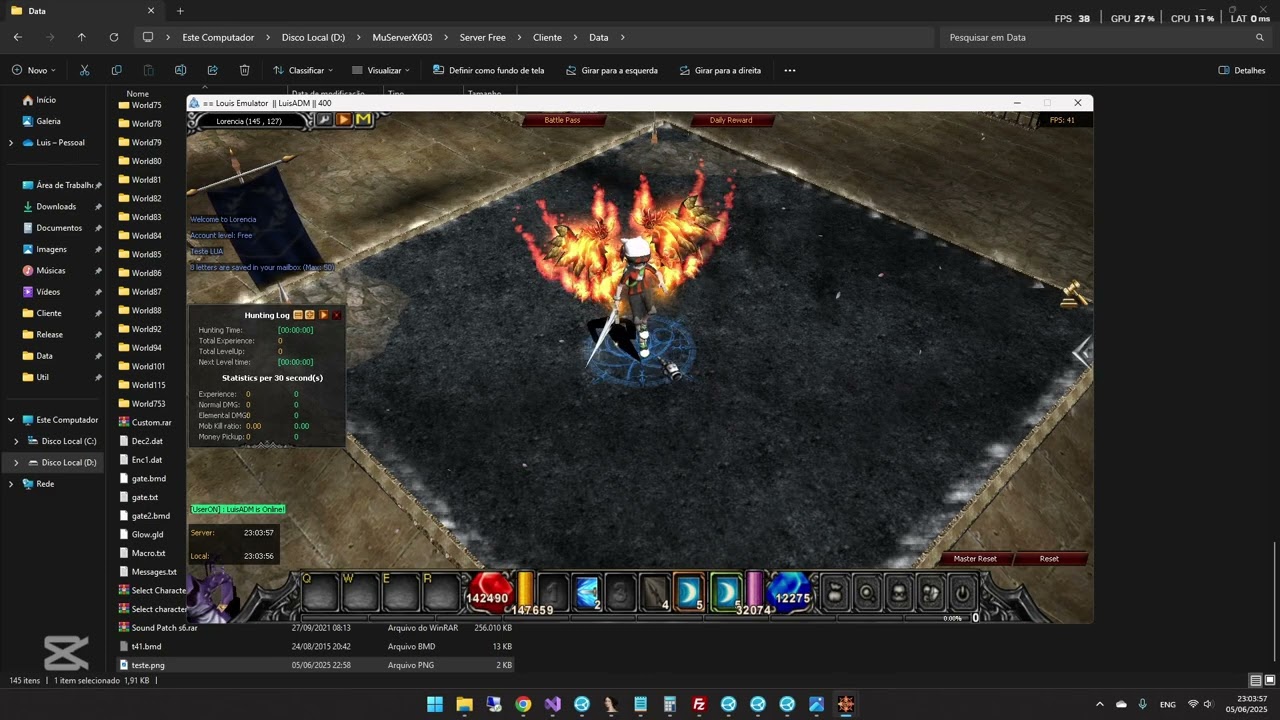1280x720 pixels.
Task: Click the MuServerX603 breadcrumb segment
Action: pyautogui.click(x=403, y=38)
